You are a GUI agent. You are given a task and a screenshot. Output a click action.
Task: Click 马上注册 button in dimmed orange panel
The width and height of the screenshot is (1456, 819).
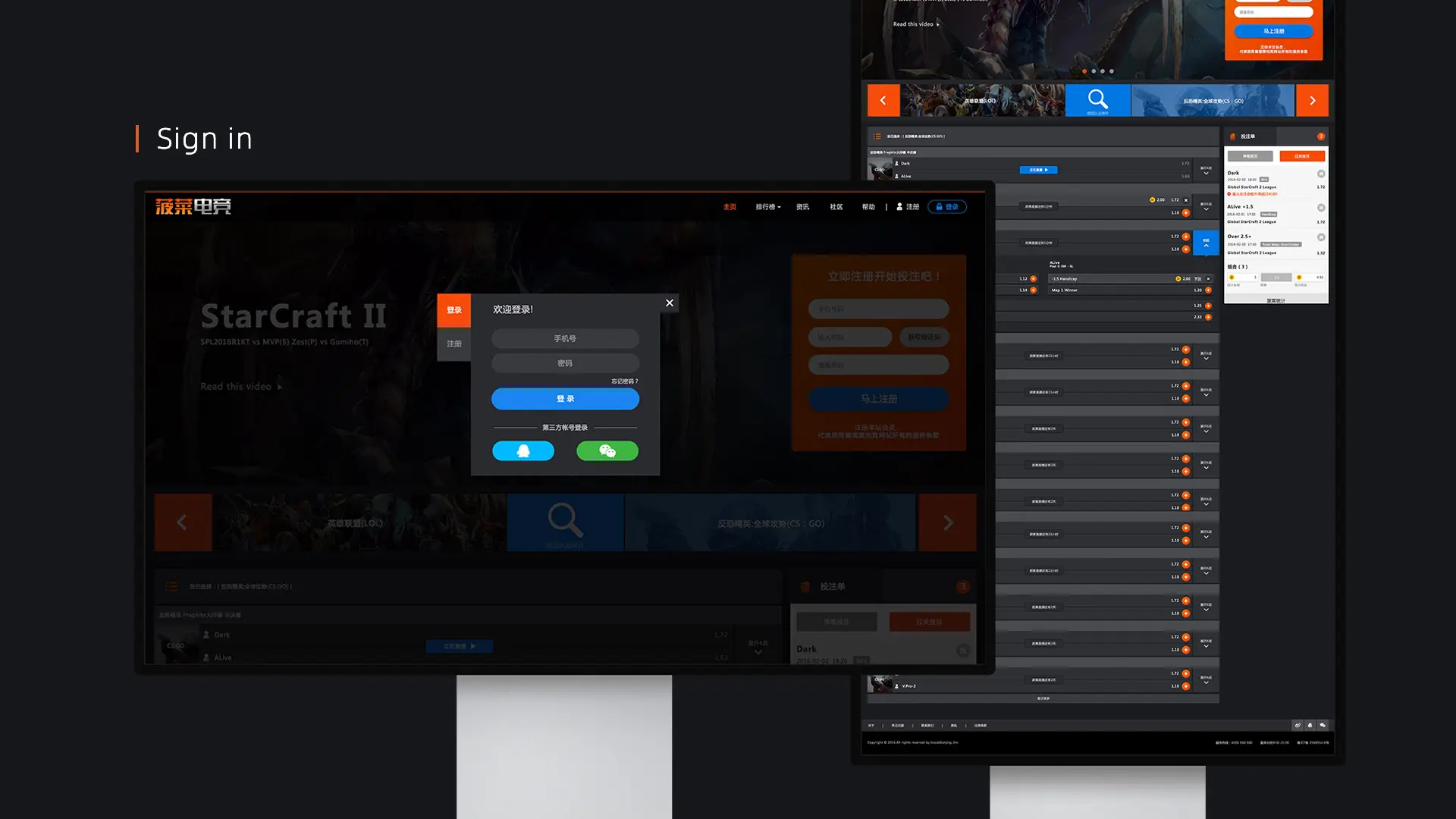pos(878,399)
